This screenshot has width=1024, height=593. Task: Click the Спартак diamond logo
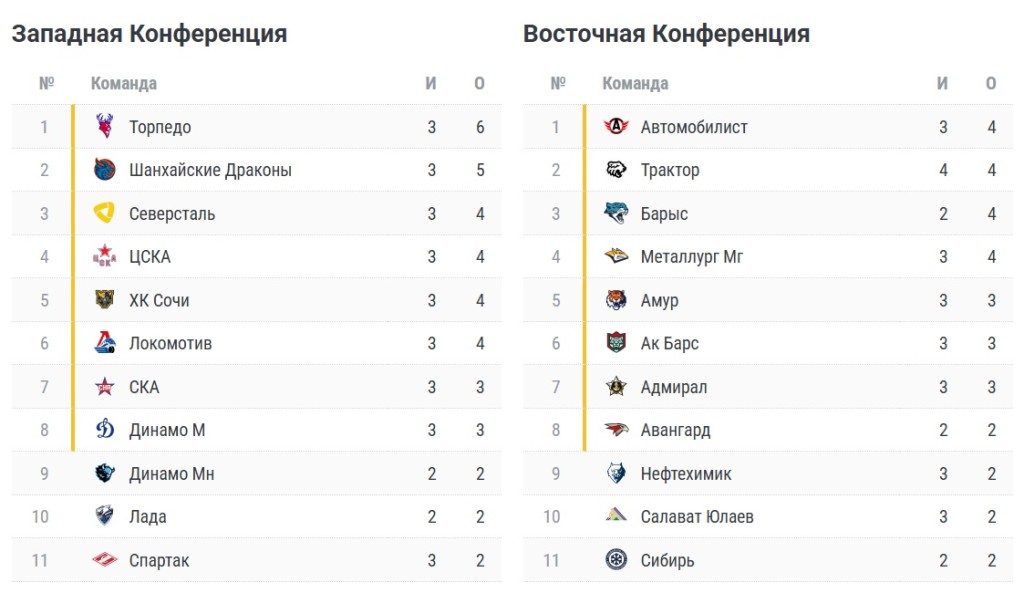pyautogui.click(x=104, y=560)
